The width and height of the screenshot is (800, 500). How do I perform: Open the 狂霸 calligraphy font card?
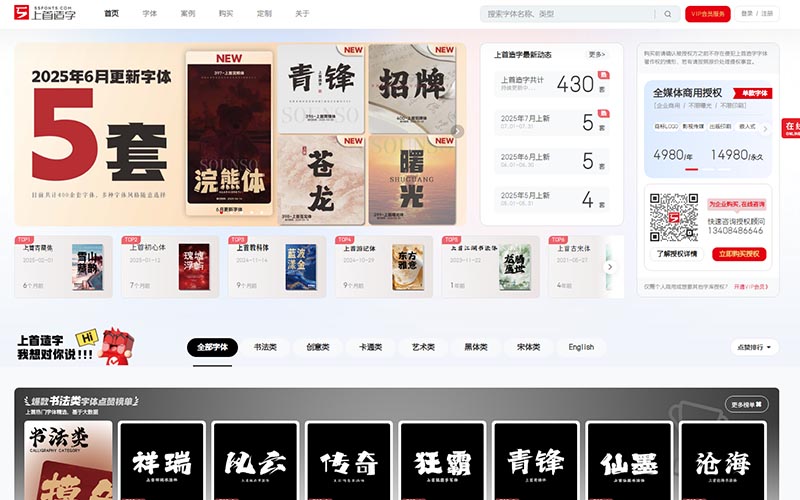click(442, 461)
